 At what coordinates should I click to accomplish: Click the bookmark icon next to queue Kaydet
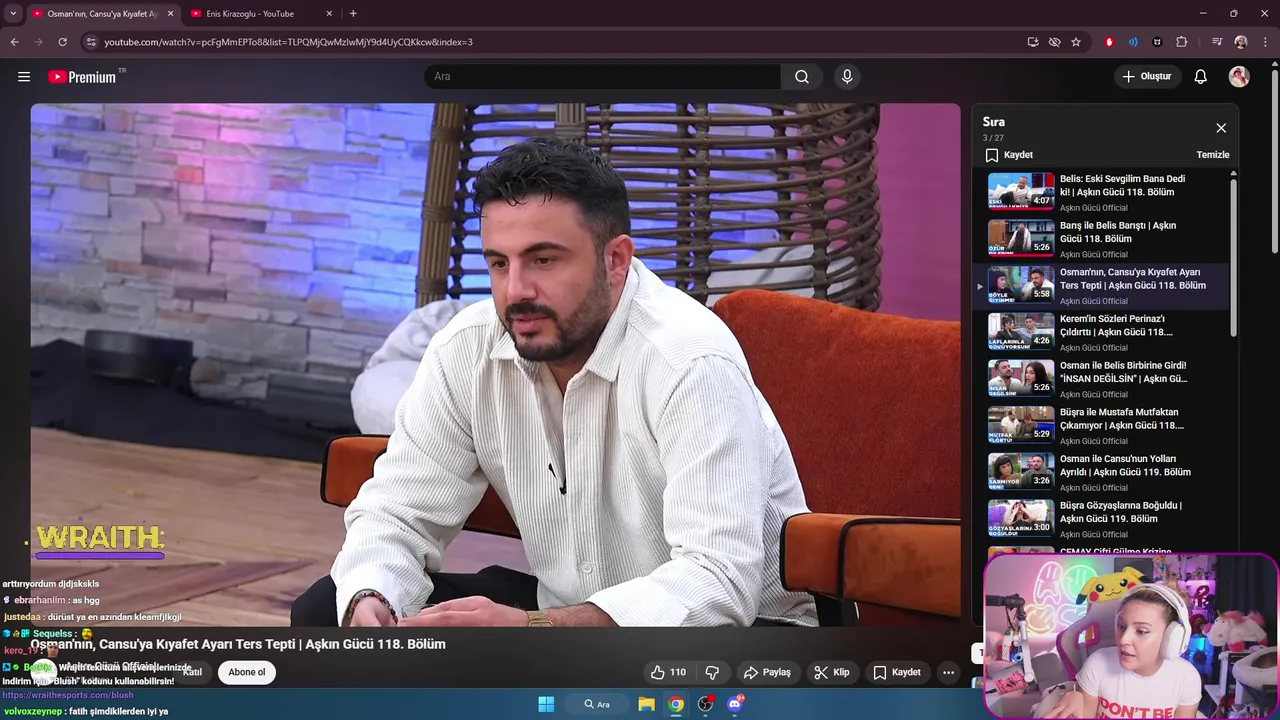point(992,155)
